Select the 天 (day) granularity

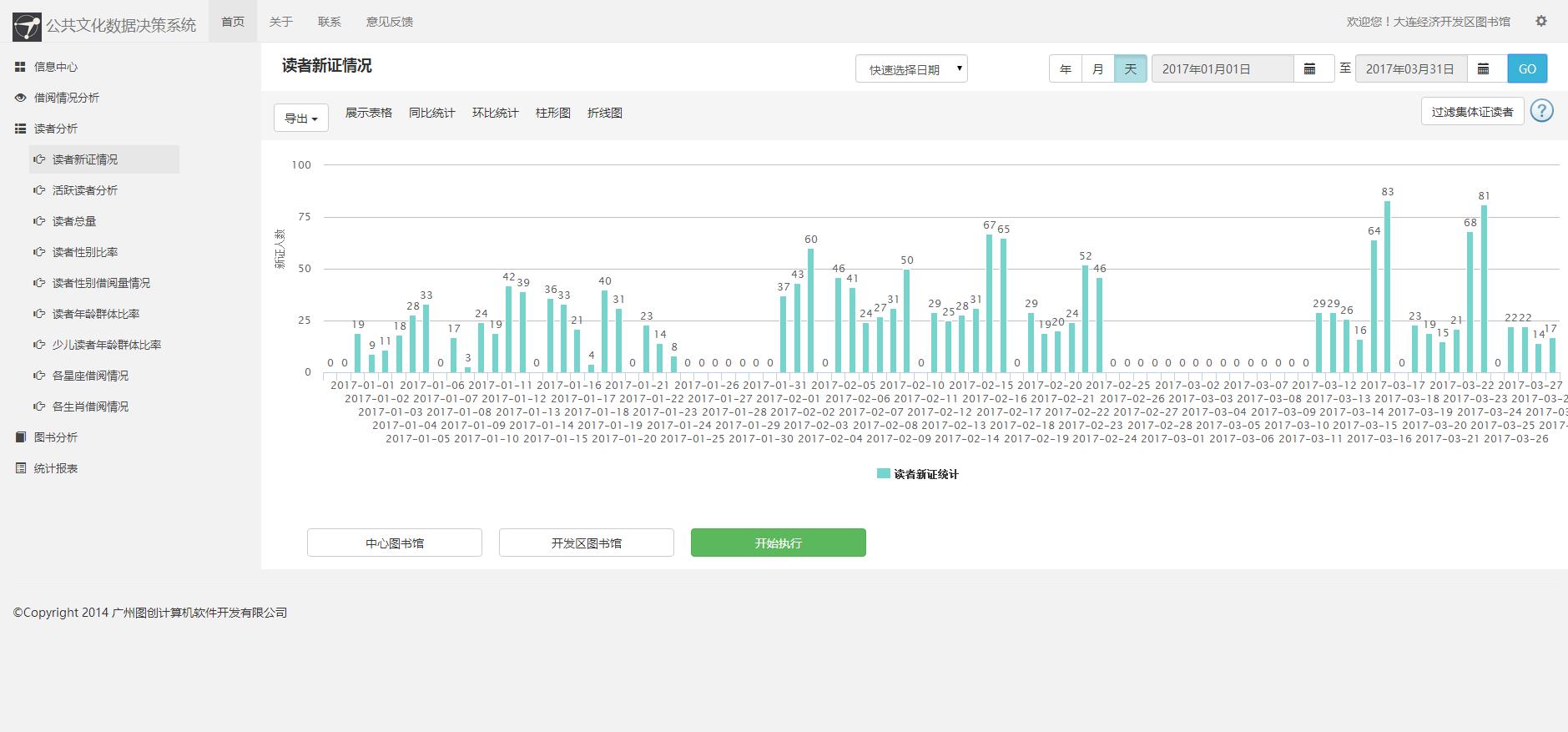click(1130, 69)
